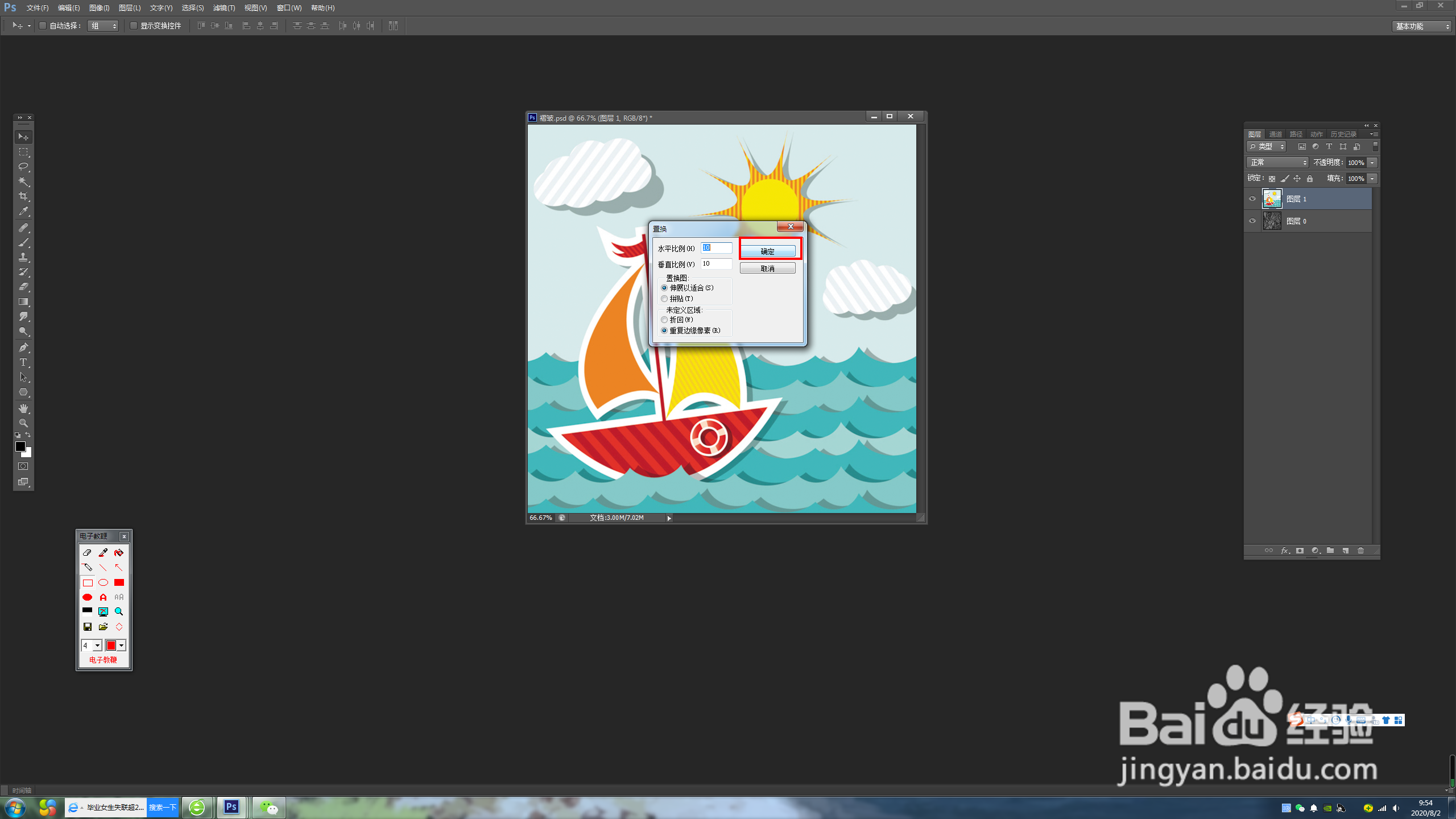Open the 基本功能 workspace dropdown
This screenshot has width=1456, height=819.
coord(1422,26)
